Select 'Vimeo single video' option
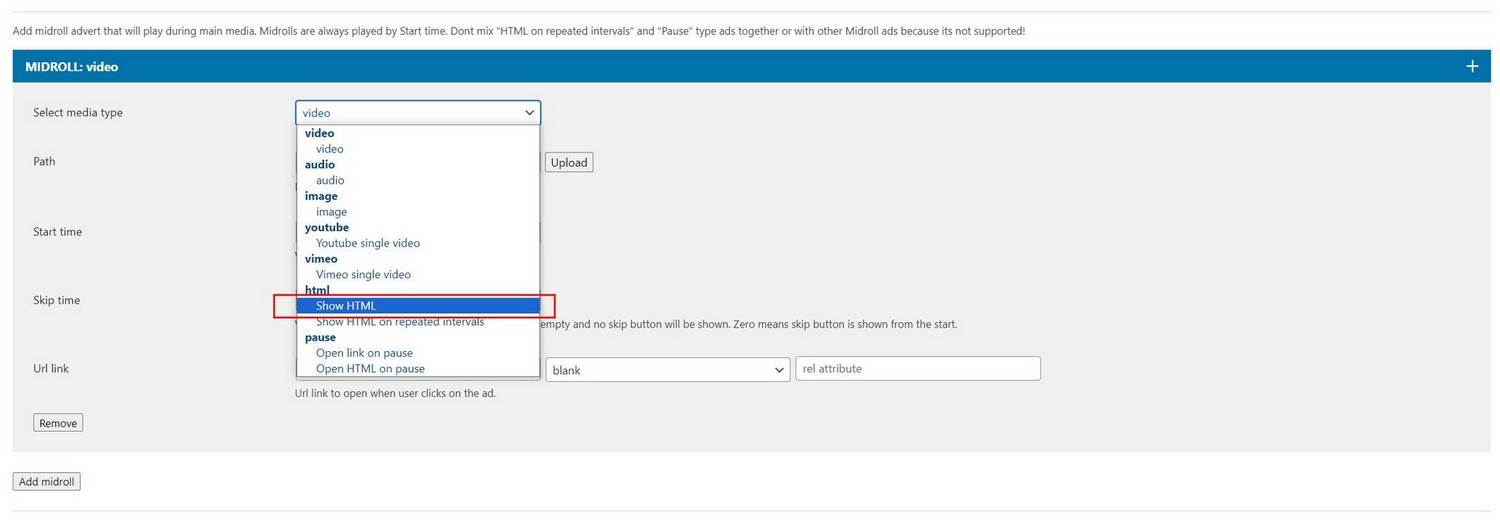 pos(363,274)
